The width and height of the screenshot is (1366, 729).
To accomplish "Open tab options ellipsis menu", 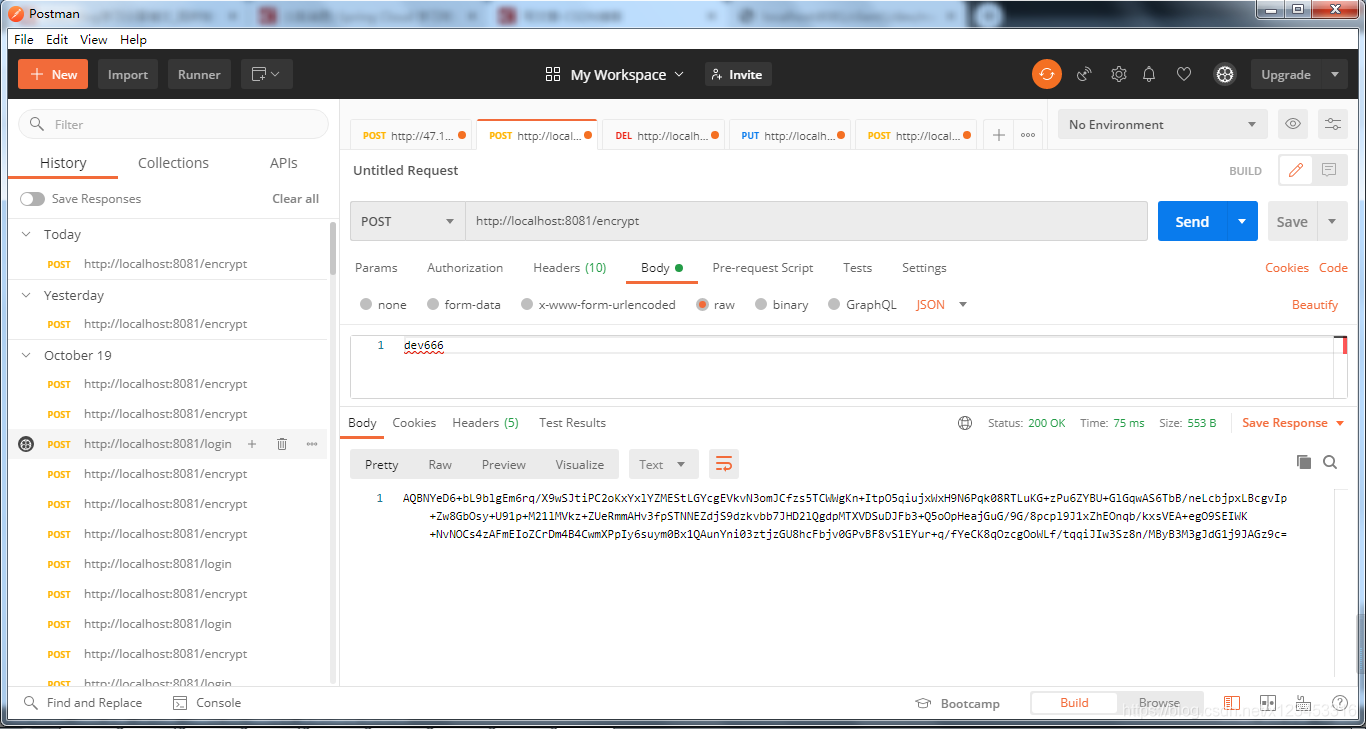I will click(1028, 135).
